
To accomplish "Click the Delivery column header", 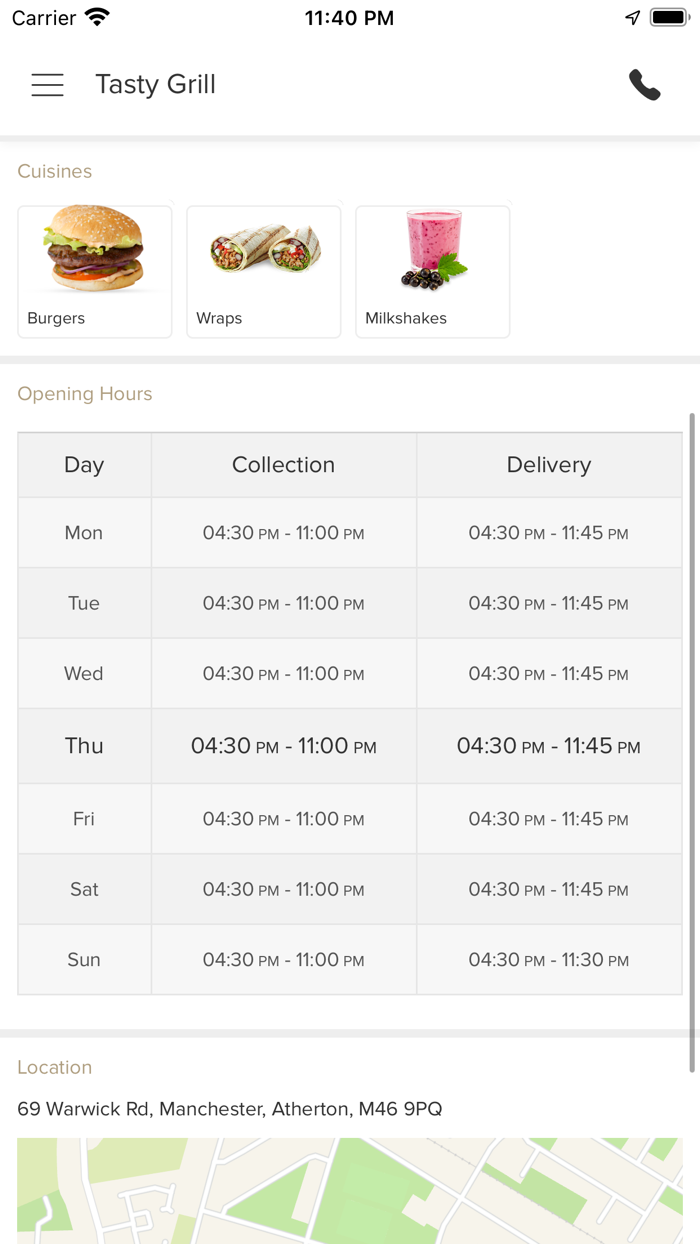I will pyautogui.click(x=549, y=465).
